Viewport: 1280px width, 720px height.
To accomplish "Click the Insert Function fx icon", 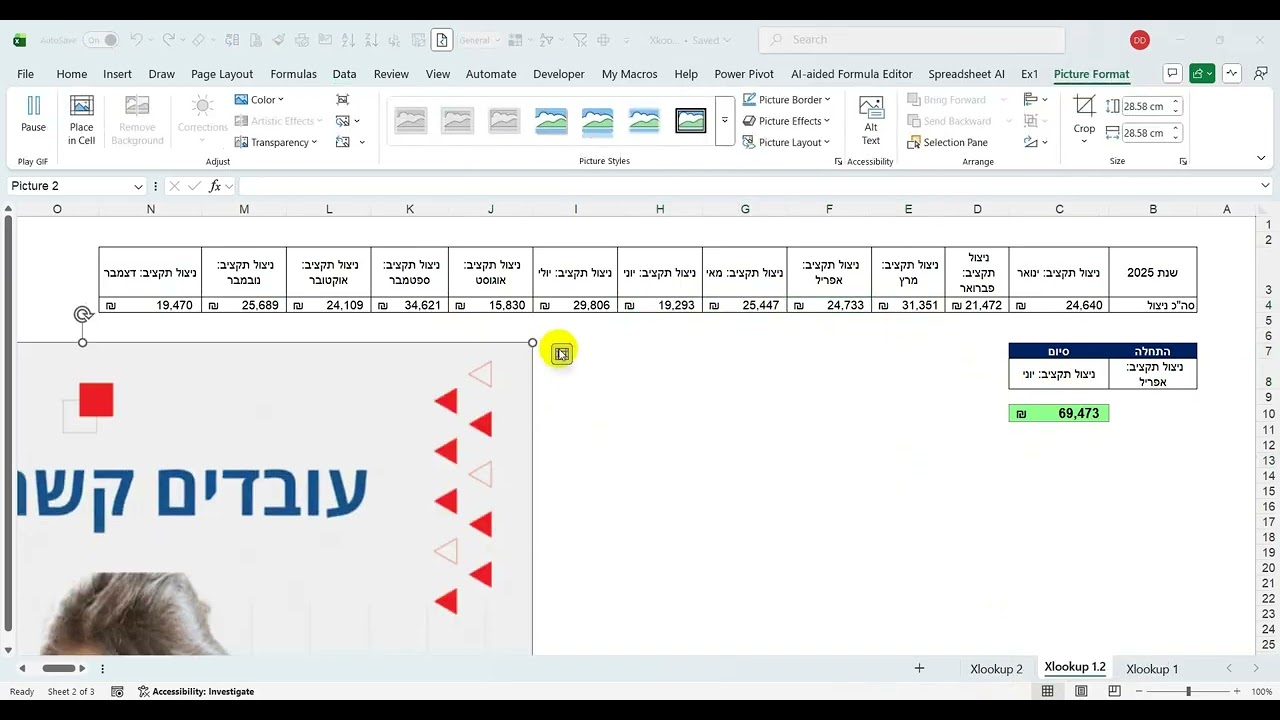I will (214, 186).
